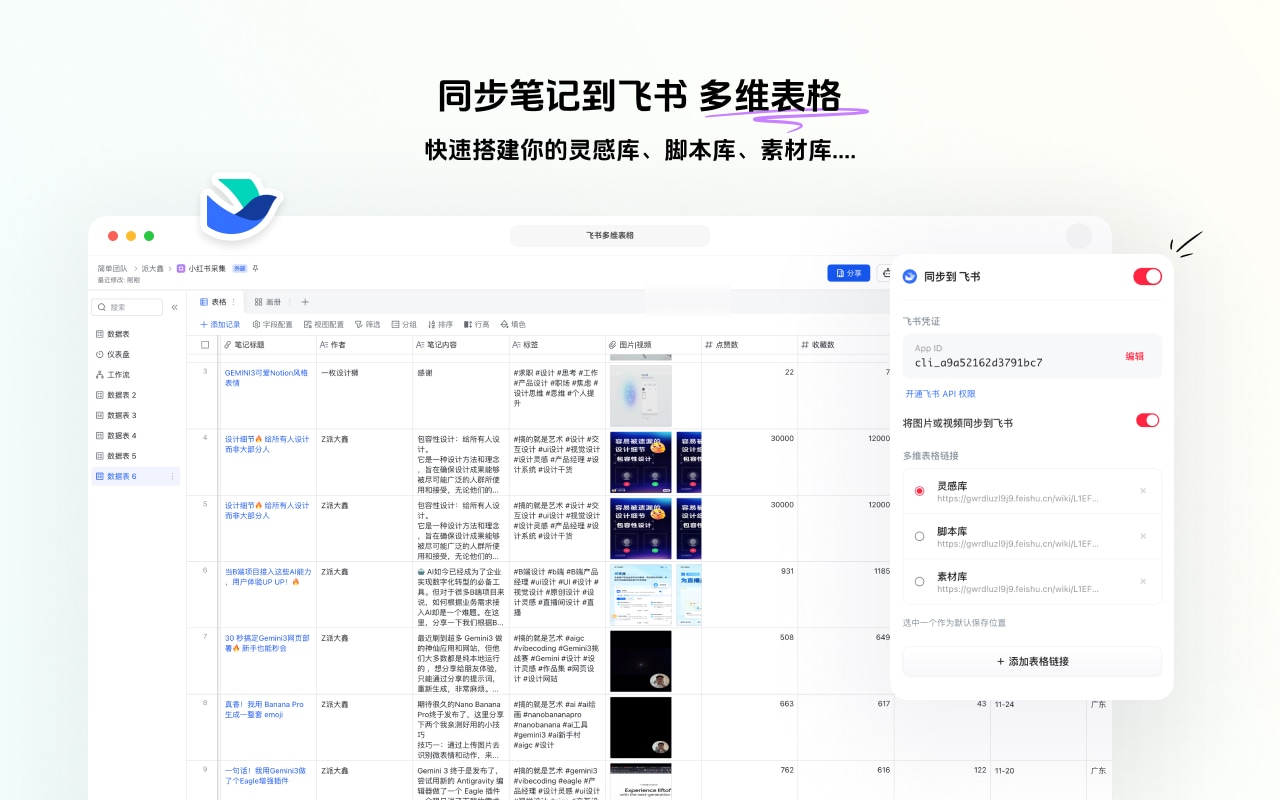Click the 简单团队 breadcrumb

(x=112, y=268)
